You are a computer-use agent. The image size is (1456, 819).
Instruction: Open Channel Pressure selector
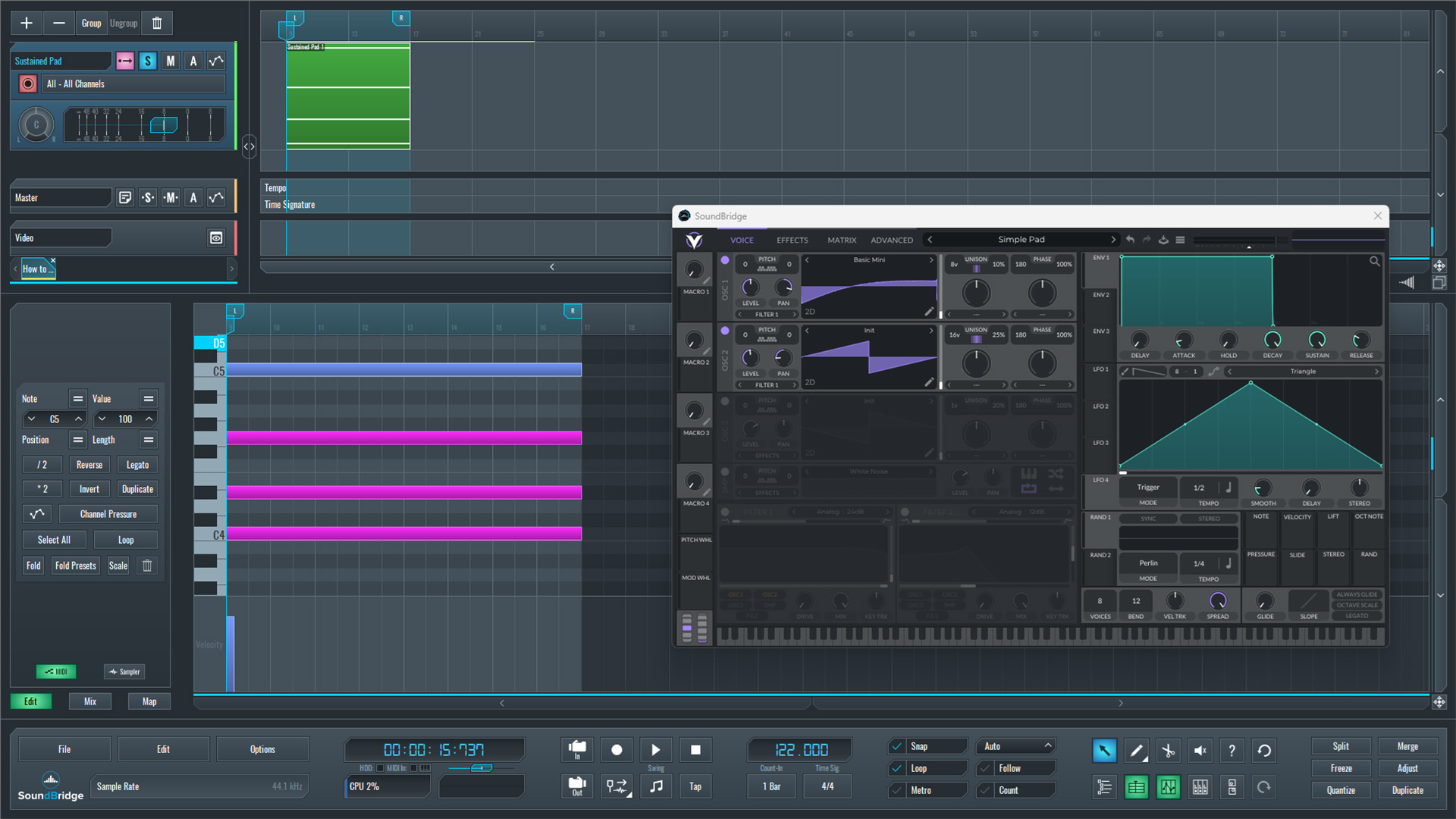coord(108,514)
